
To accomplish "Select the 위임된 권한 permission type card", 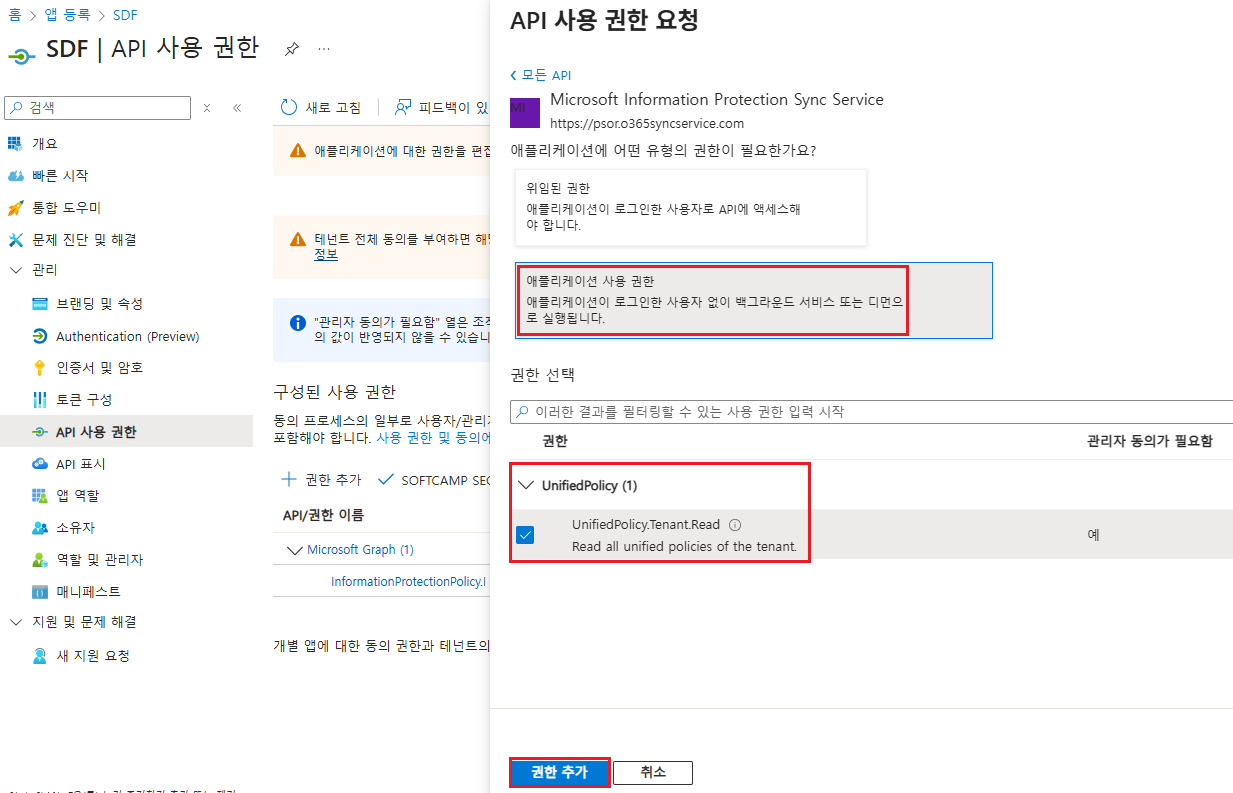I will (691, 207).
